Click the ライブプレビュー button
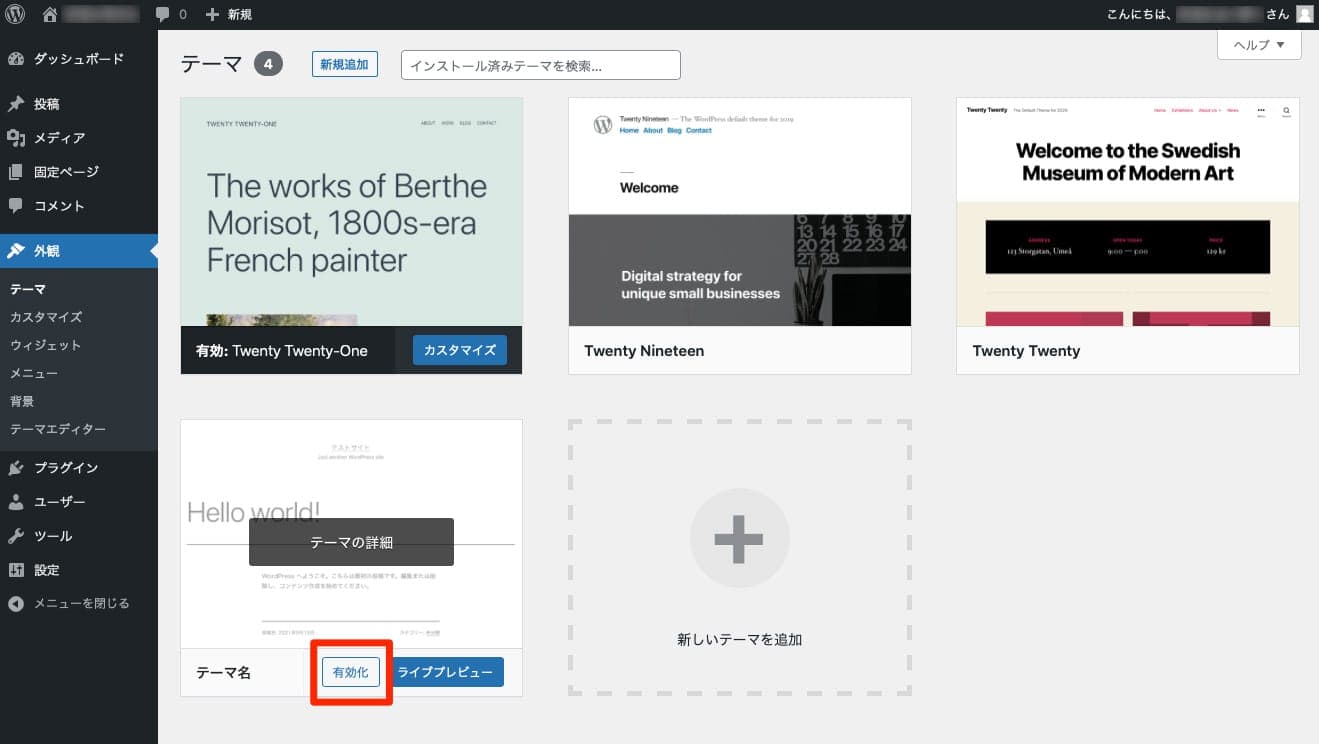This screenshot has width=1319, height=744. pos(445,672)
